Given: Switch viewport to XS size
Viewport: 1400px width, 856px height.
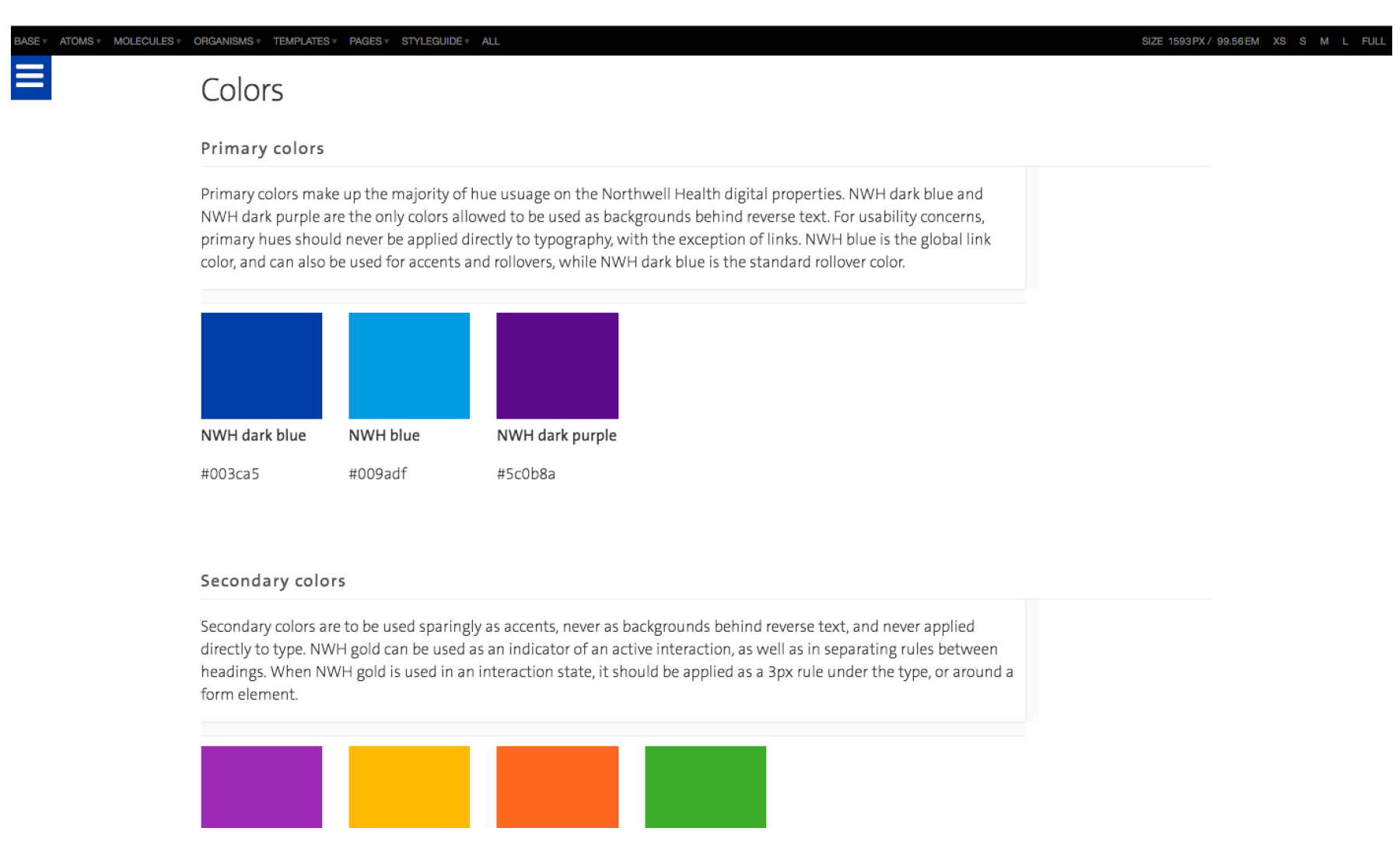Looking at the screenshot, I should (x=1279, y=41).
